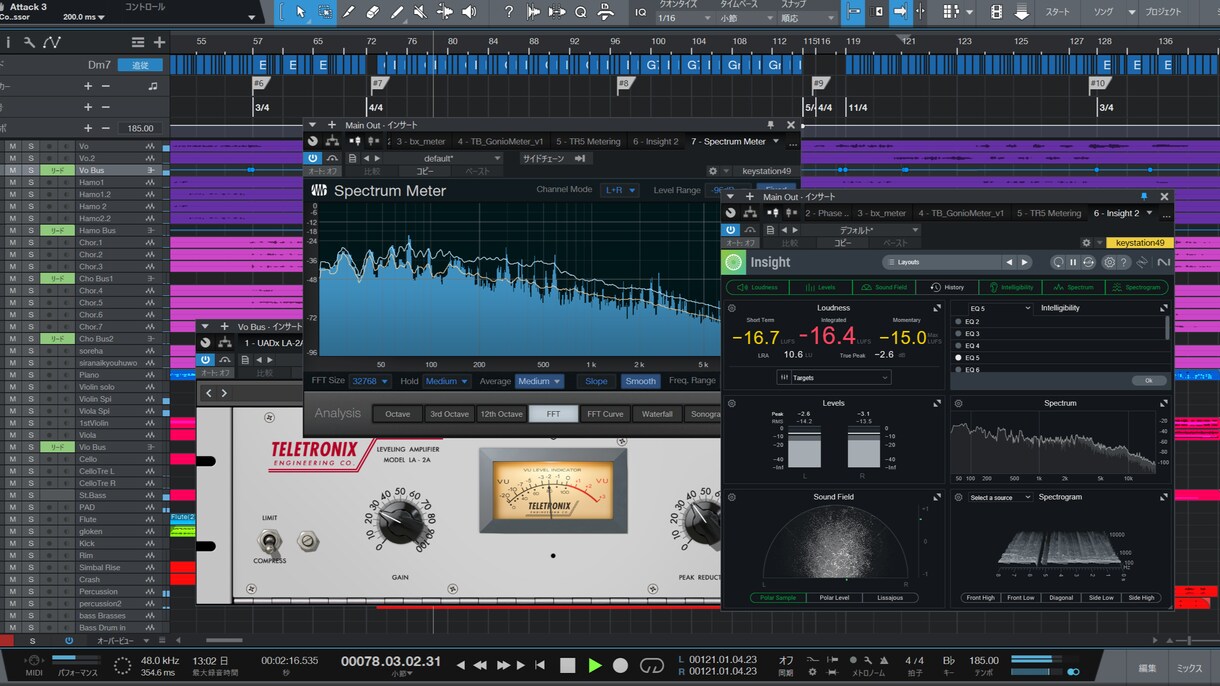Screen dimensions: 1220x686
Task: Select the Arrow tool in the top toolbar
Action: point(302,12)
